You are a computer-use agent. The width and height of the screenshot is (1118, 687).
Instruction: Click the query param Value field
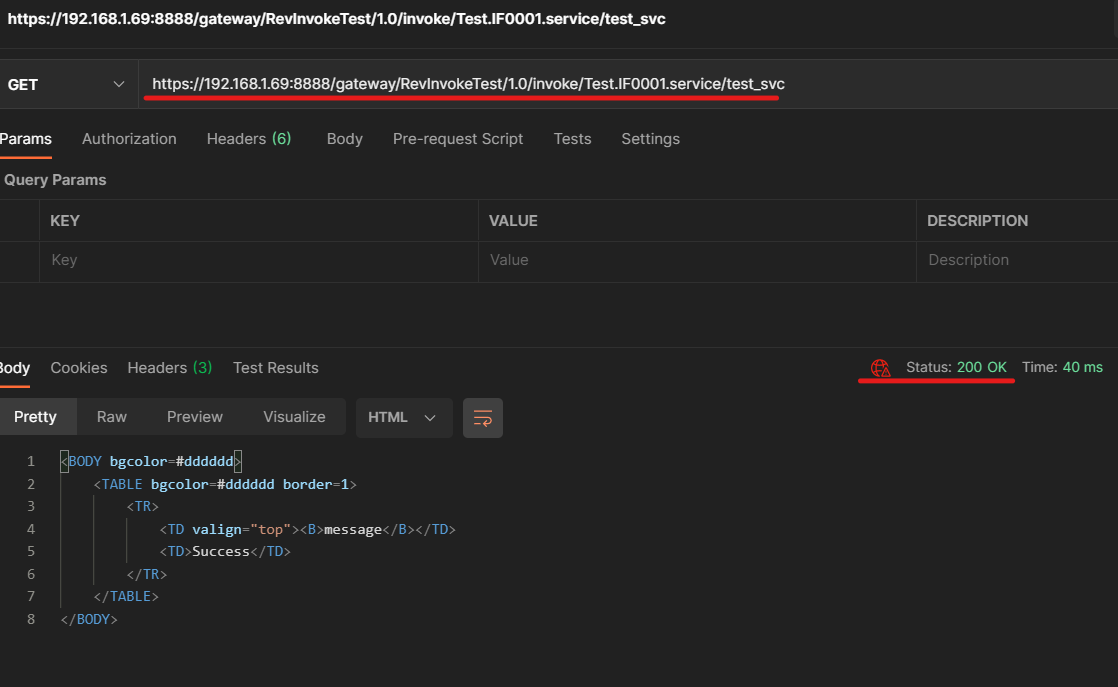coord(696,260)
